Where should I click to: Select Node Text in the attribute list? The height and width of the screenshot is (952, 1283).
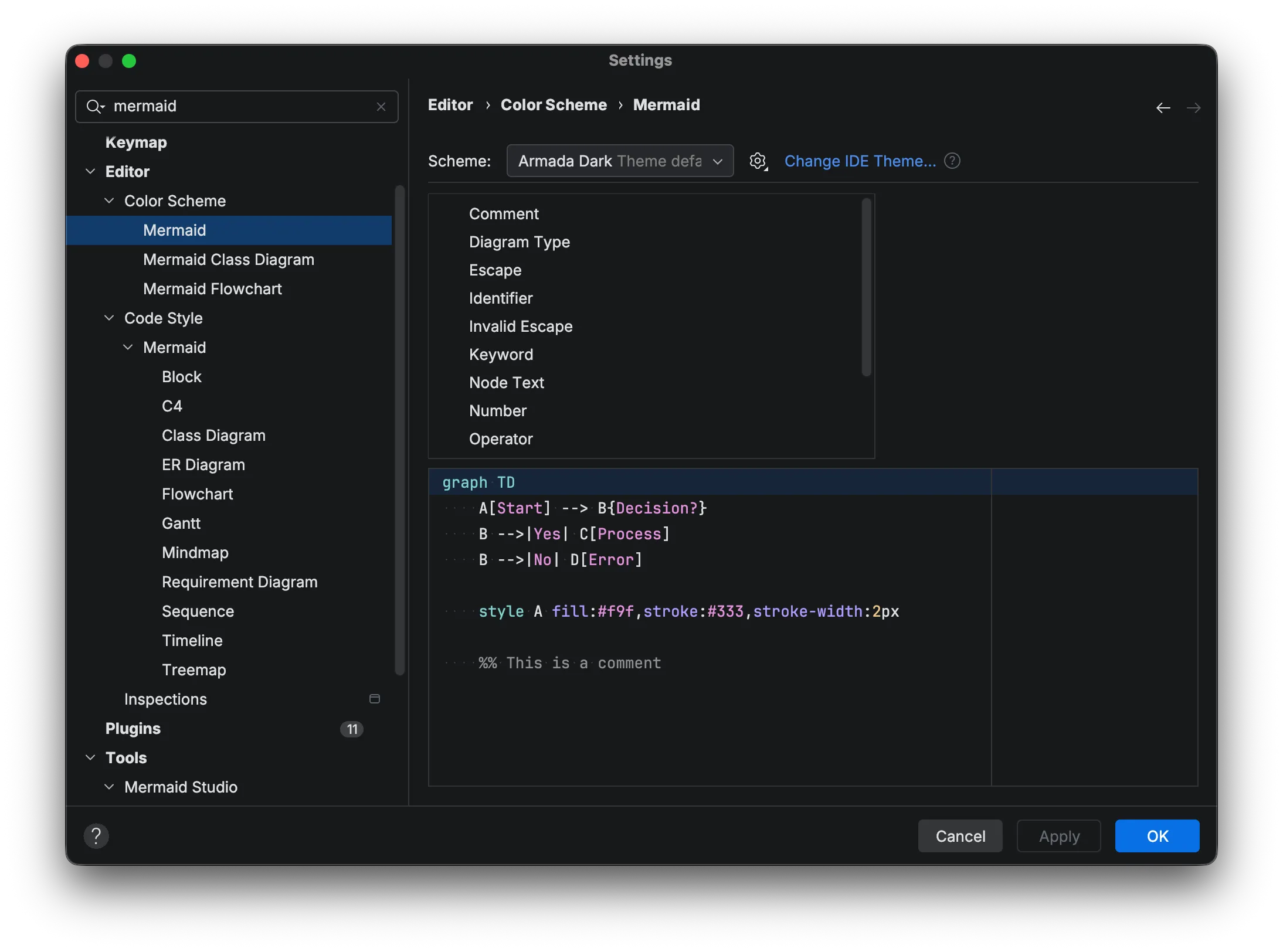click(507, 382)
